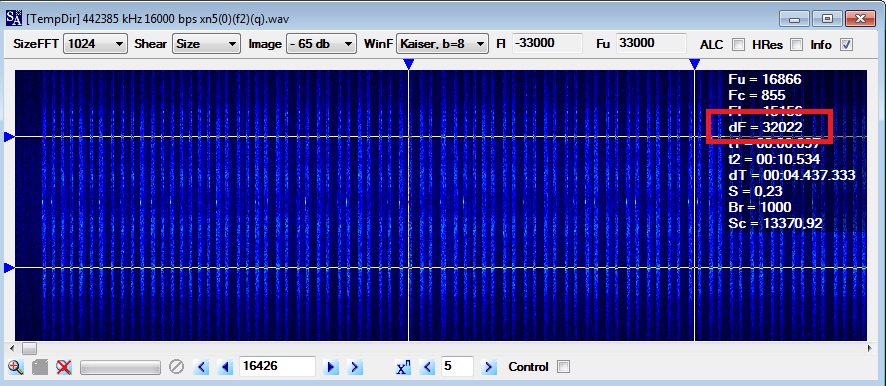Viewport: 886px width, 386px height.
Task: Minimize the spectrum analyzer window
Action: point(794,19)
